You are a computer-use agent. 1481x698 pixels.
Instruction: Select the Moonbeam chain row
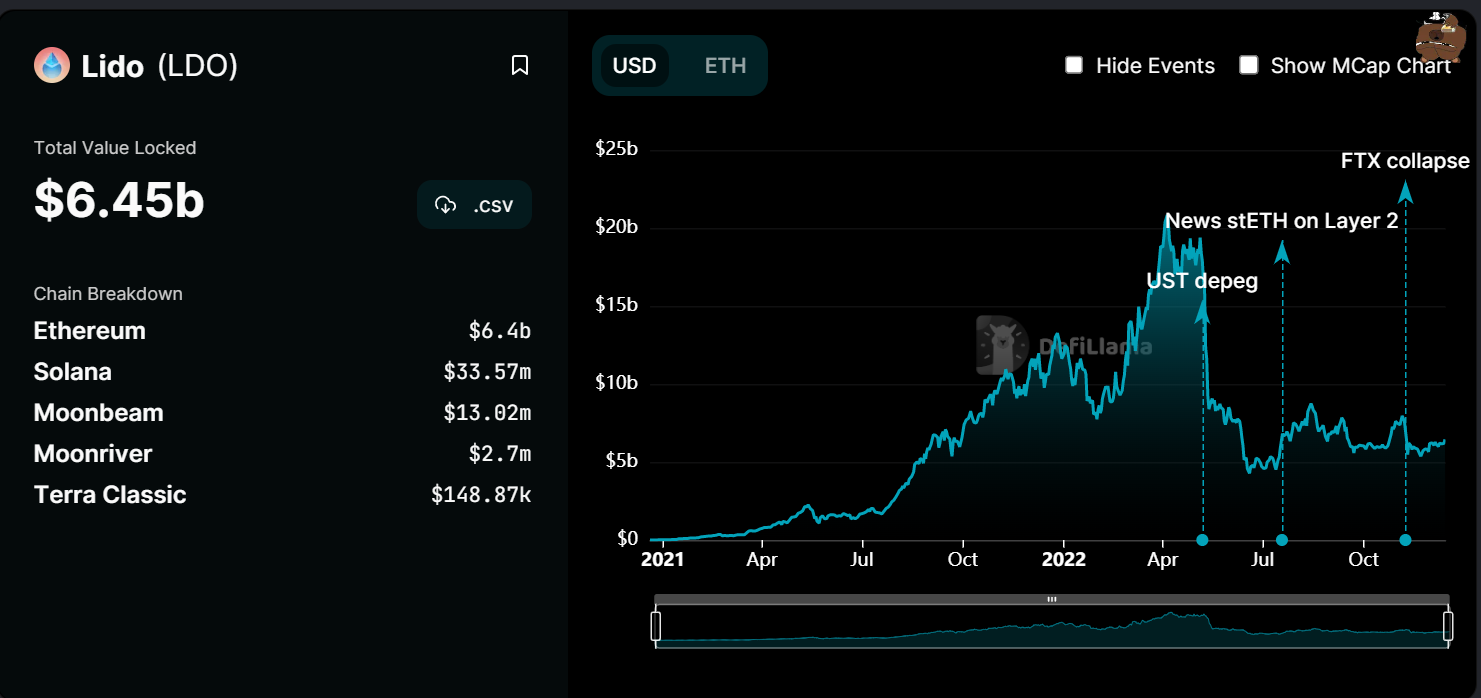(282, 413)
